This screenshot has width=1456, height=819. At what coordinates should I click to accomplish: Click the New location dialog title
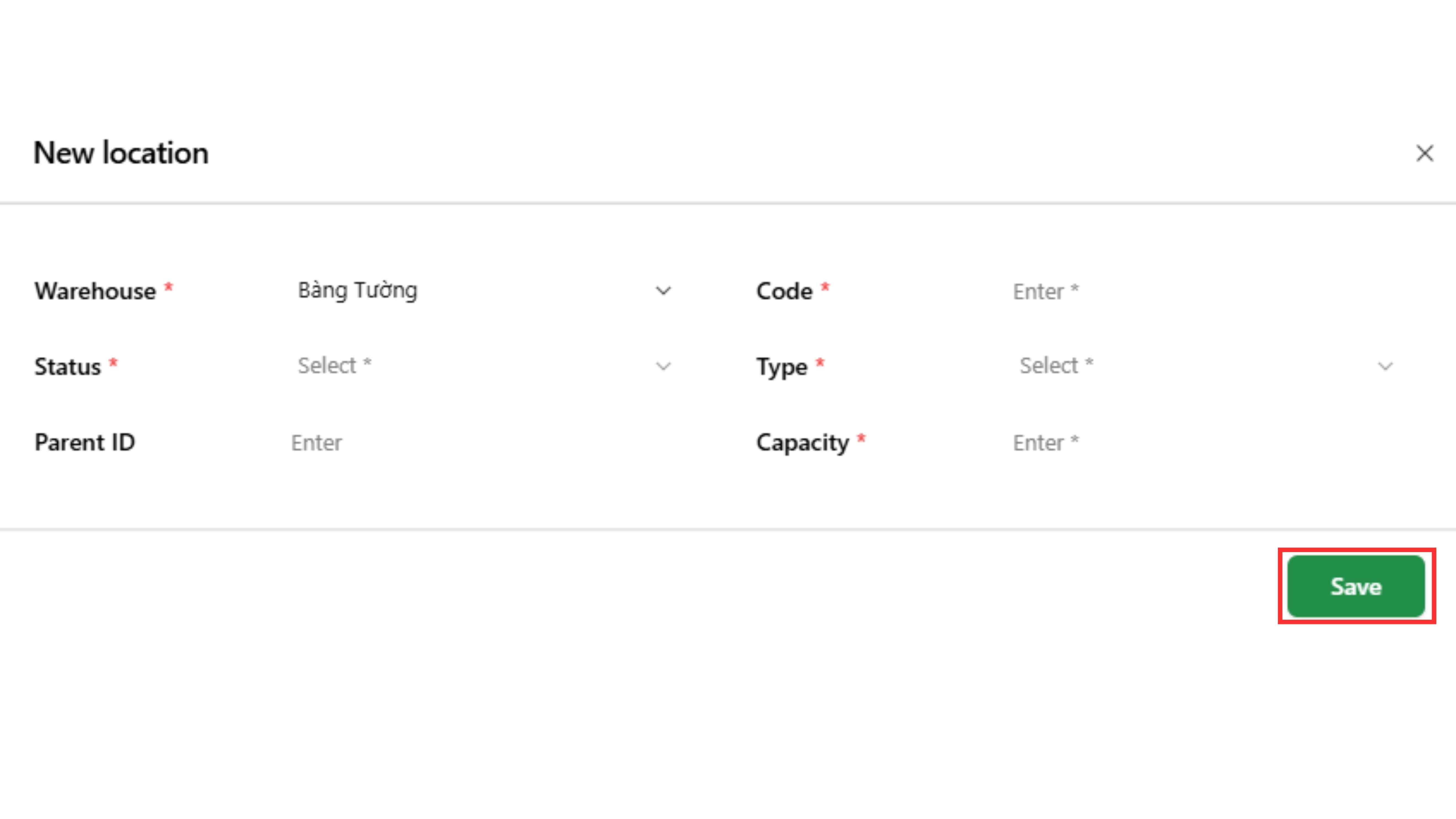tap(121, 153)
